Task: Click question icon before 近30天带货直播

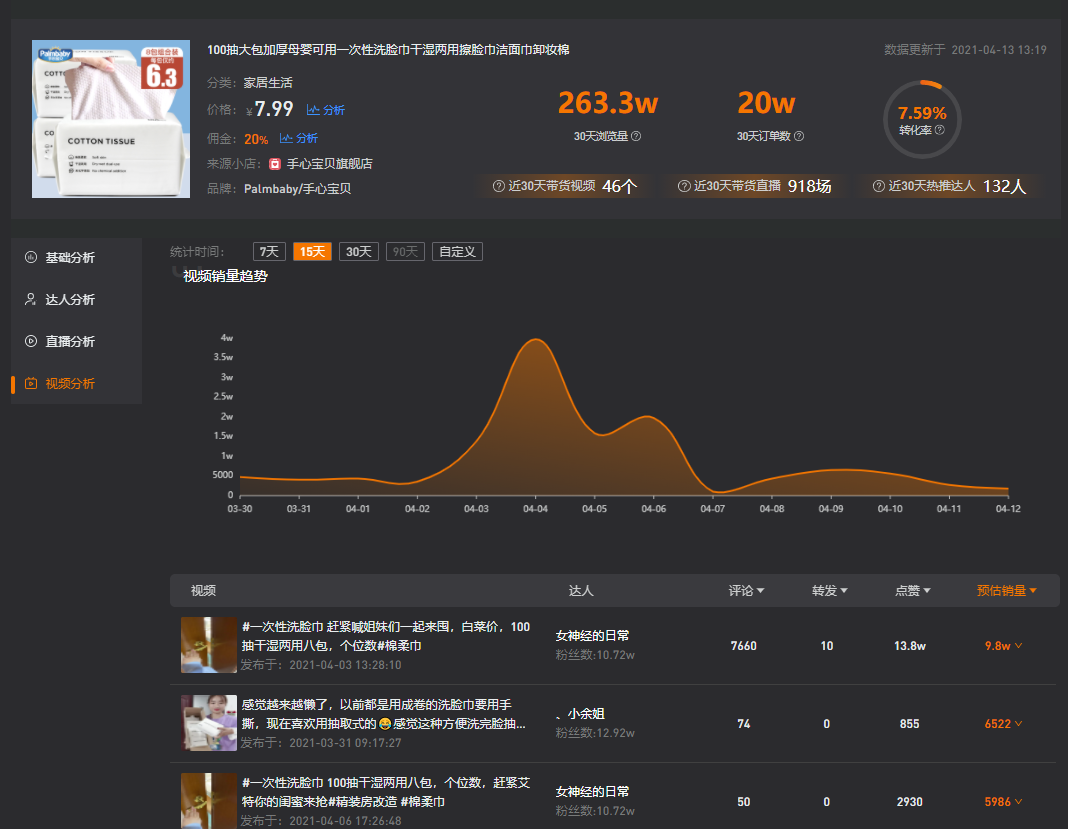Action: (684, 186)
